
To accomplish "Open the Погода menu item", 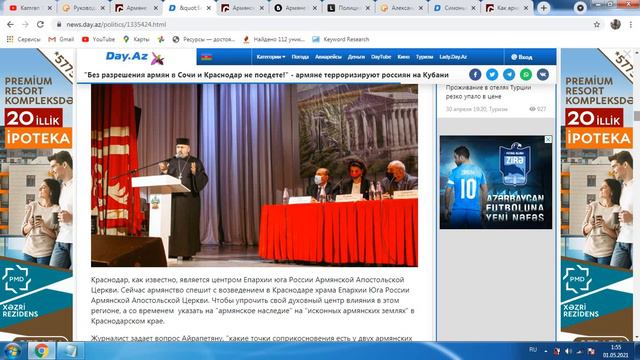I will (300, 57).
